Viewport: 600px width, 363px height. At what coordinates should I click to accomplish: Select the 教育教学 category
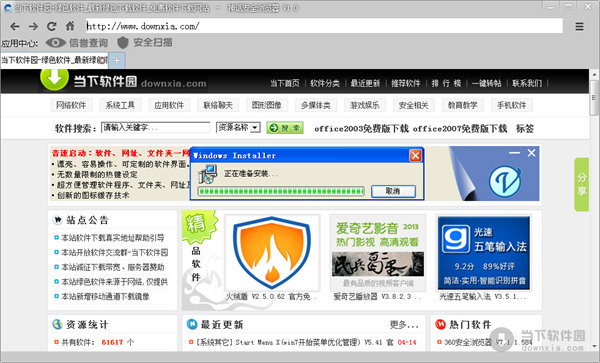(x=463, y=105)
